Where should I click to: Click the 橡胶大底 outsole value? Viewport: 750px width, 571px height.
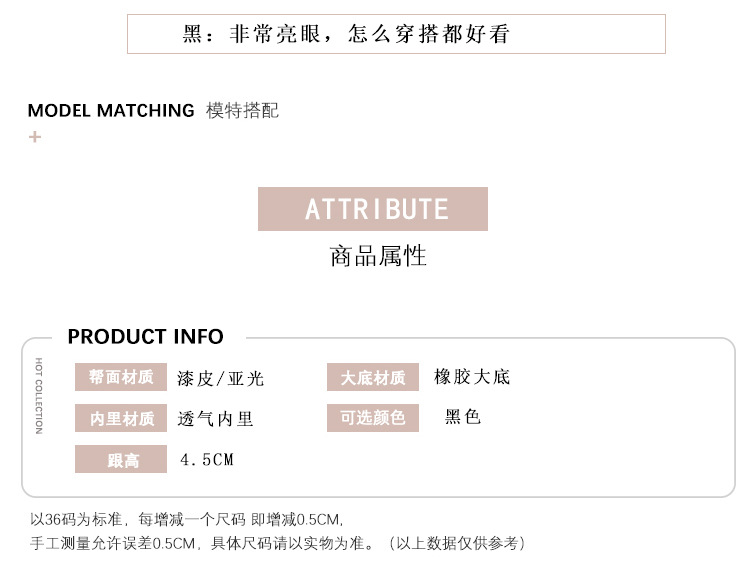(x=472, y=377)
